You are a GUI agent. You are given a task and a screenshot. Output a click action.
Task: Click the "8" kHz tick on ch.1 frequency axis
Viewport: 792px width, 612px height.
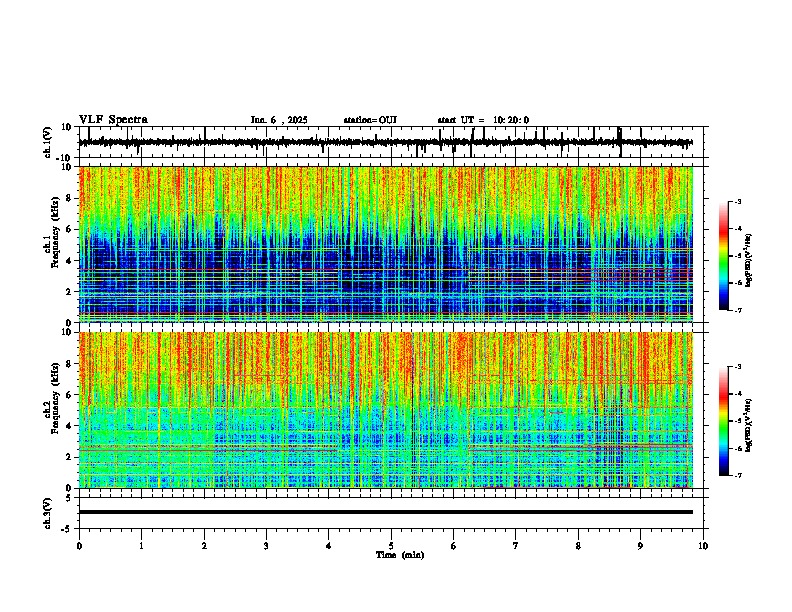pos(70,198)
